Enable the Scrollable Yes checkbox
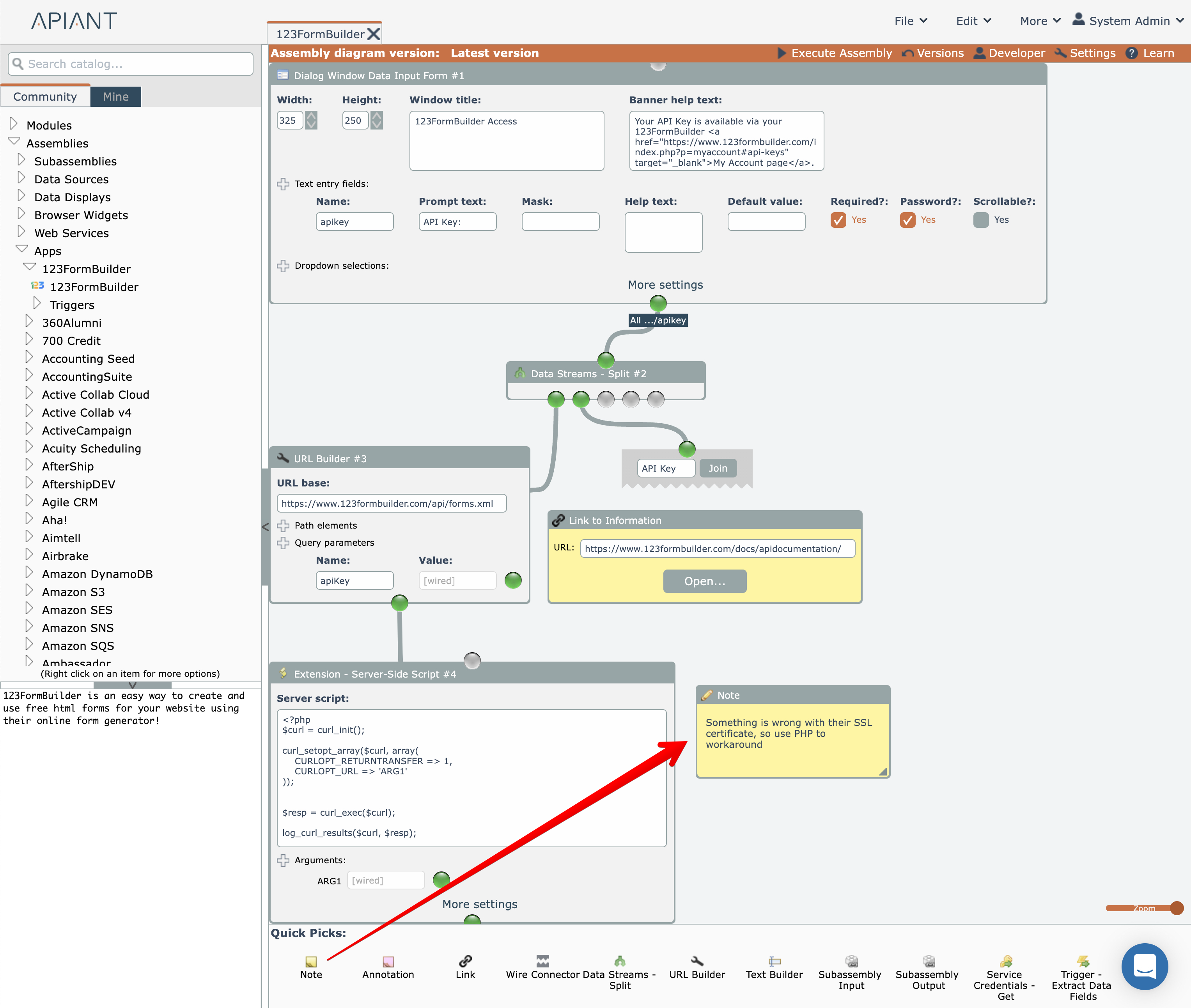1191x1008 pixels. coord(981,220)
